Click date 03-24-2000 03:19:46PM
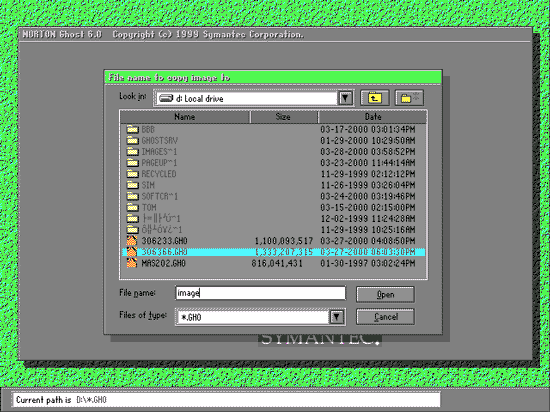The width and height of the screenshot is (550, 412). pos(368,196)
